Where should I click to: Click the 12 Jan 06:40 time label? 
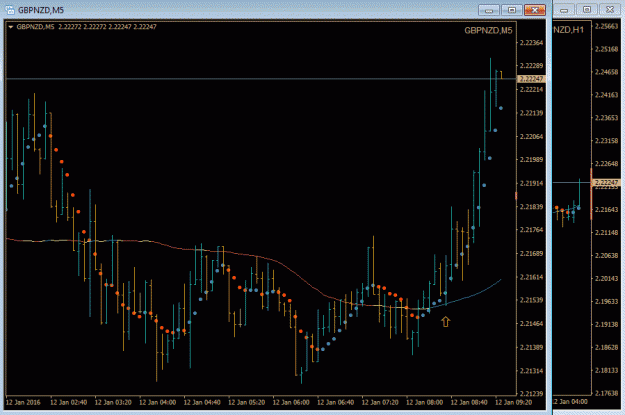[335, 402]
